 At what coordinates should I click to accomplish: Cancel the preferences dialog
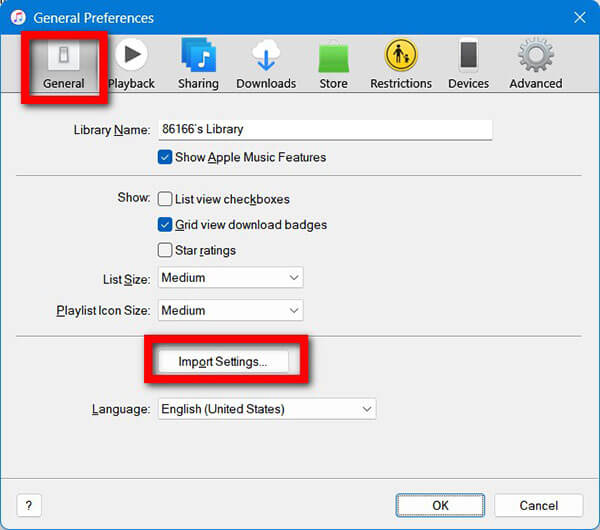[539, 506]
